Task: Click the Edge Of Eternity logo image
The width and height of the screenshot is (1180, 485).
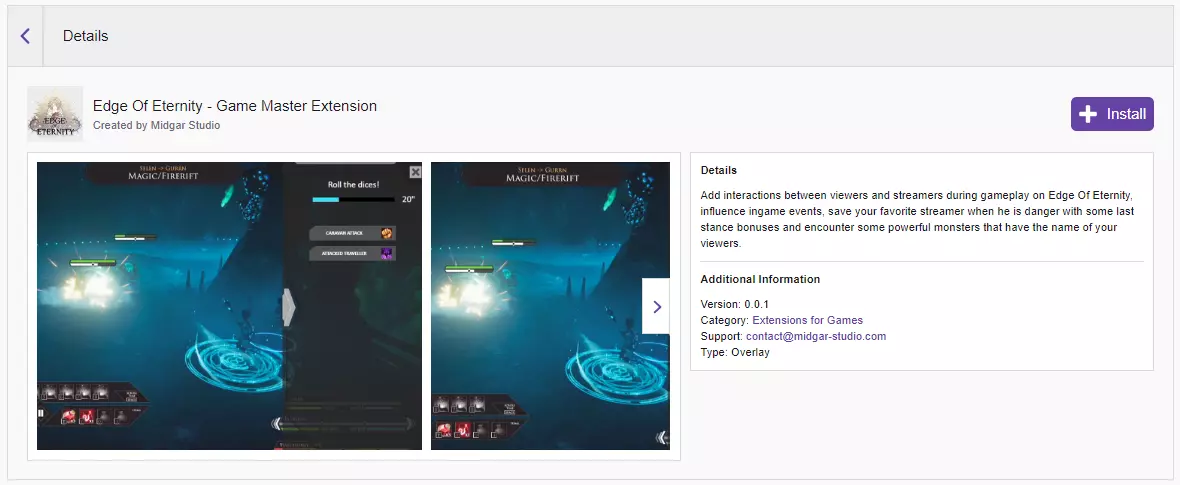Action: point(55,114)
